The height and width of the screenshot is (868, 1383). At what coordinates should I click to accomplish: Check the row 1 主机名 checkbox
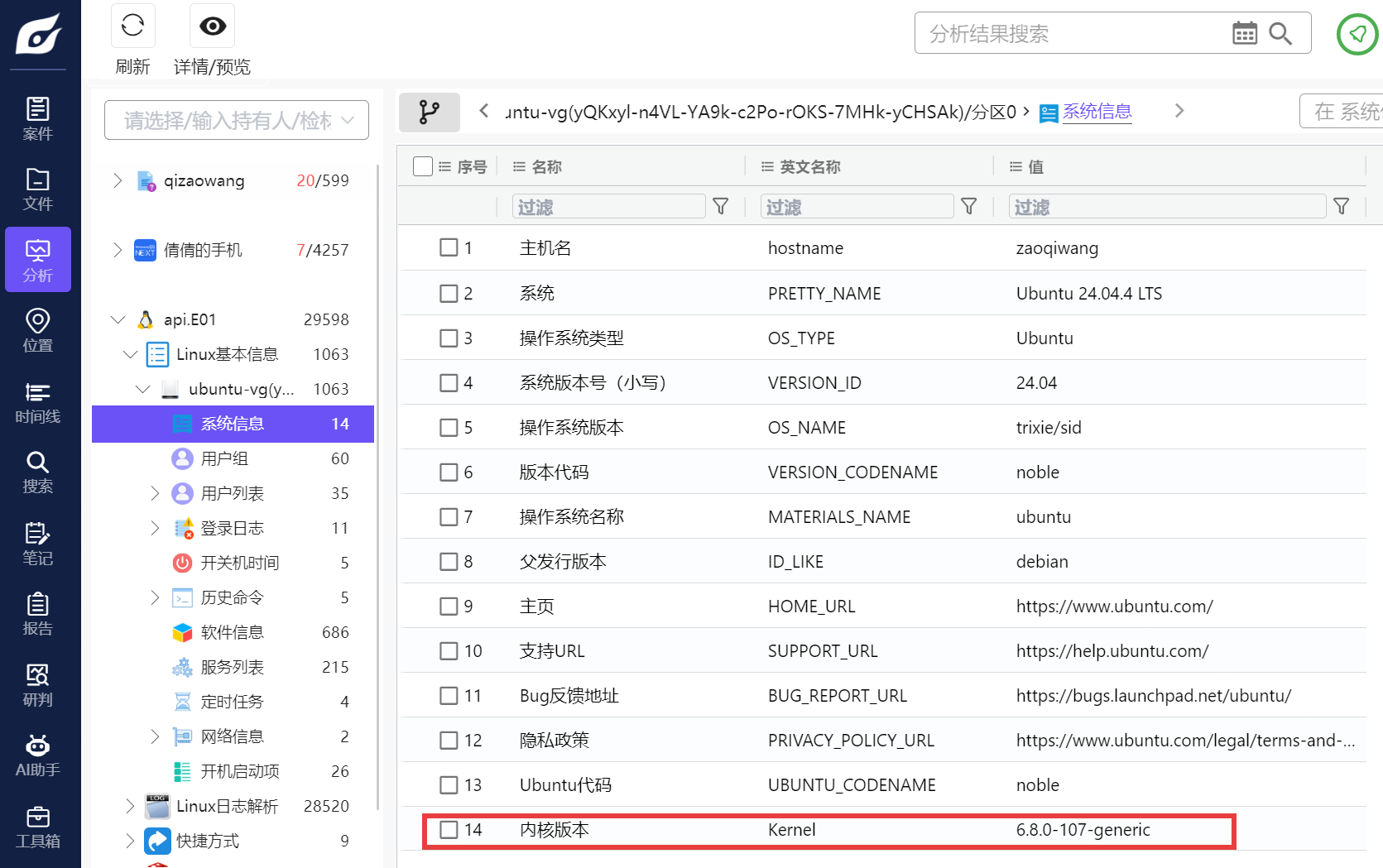coord(449,247)
